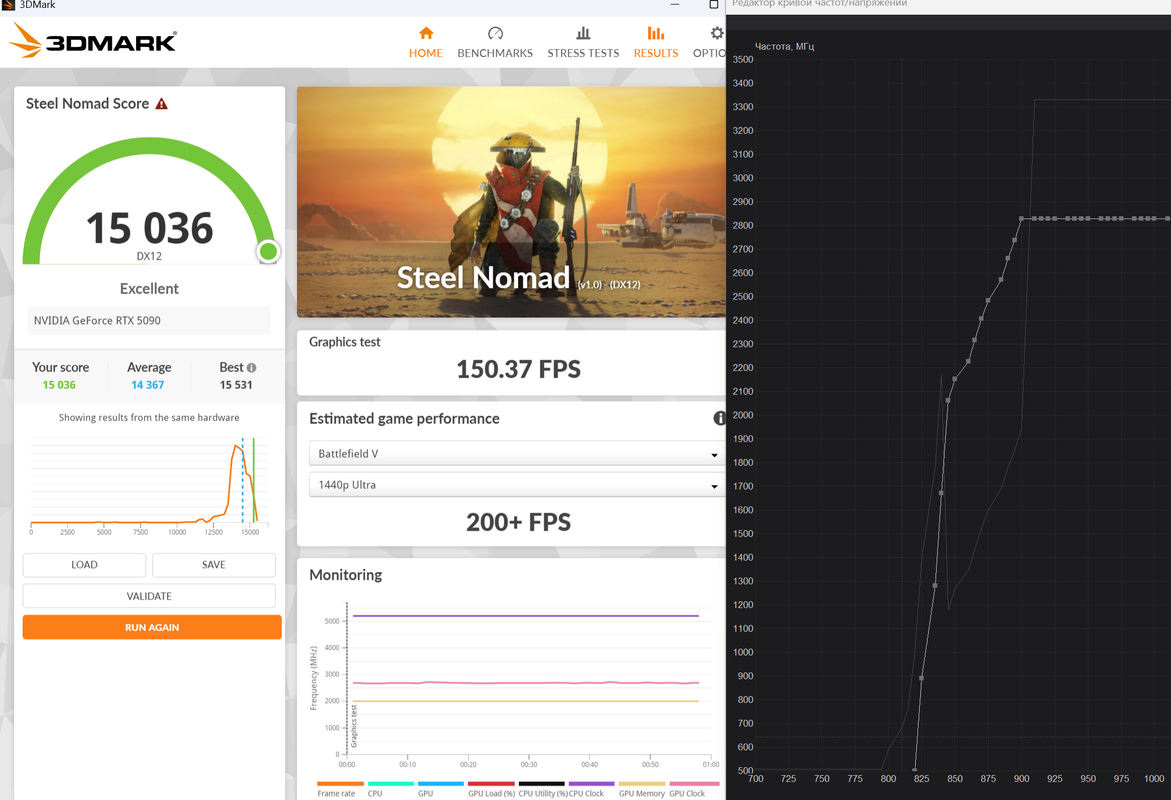Click the 150.37 FPS graphics test result
The width and height of the screenshot is (1171, 800).
pos(518,369)
